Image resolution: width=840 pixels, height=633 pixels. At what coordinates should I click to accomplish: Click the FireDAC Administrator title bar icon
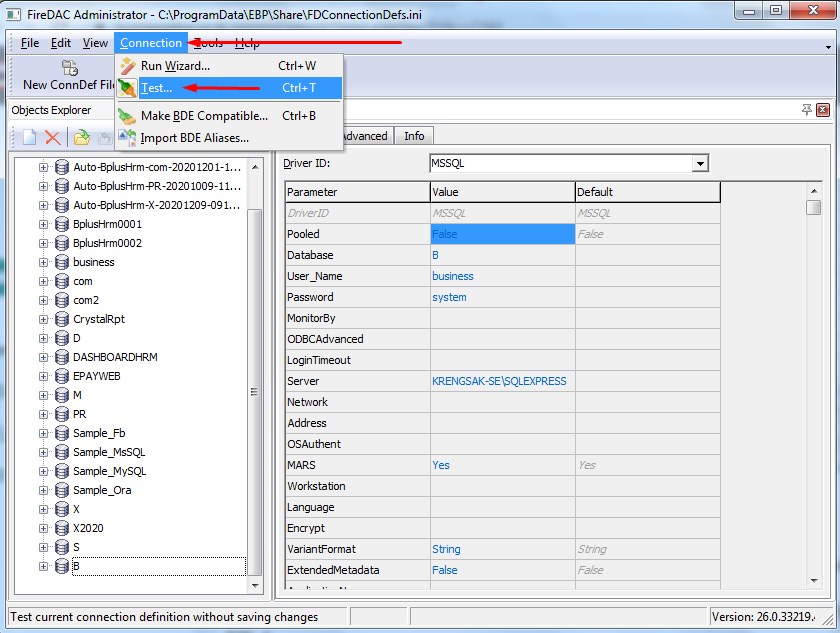pos(13,14)
